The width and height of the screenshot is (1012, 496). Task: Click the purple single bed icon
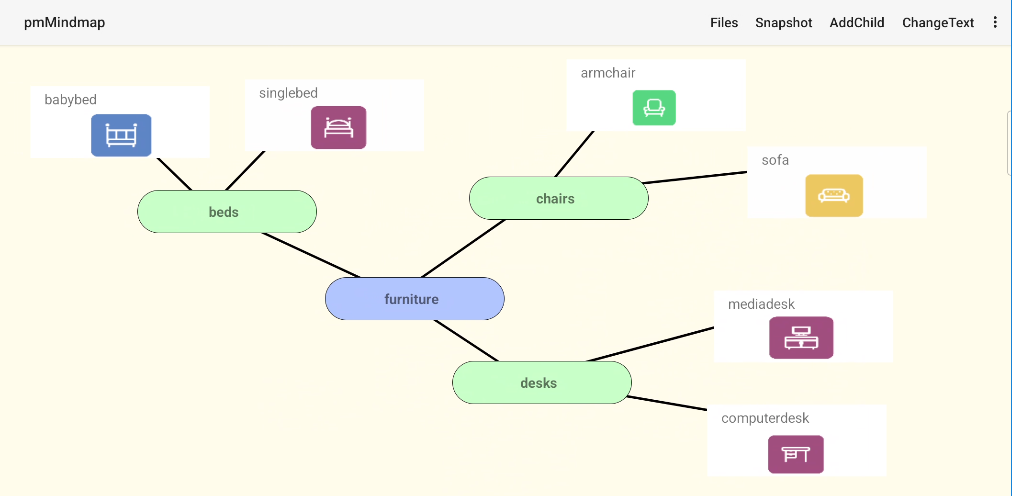coord(338,128)
